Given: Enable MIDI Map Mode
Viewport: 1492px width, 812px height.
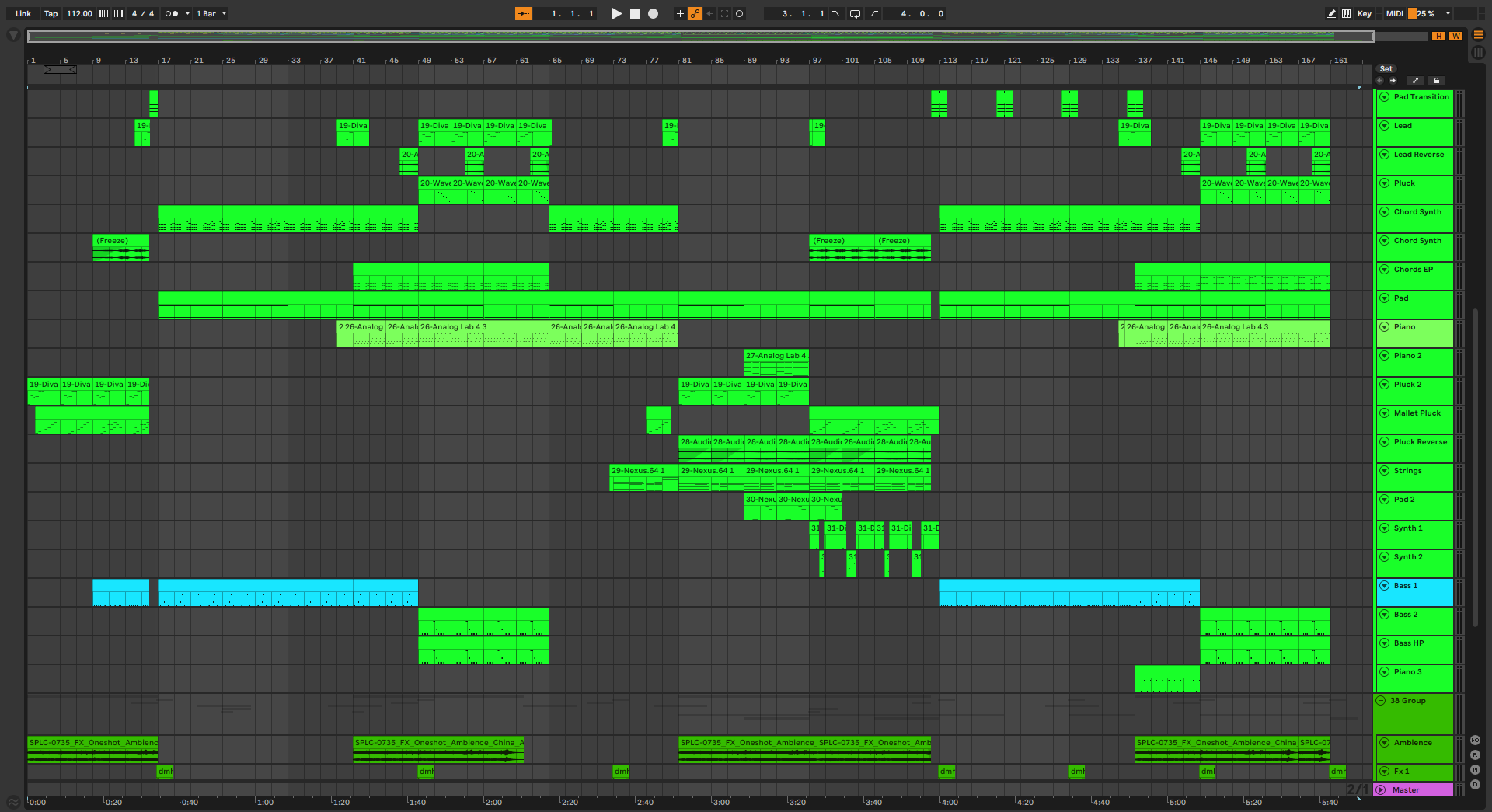Looking at the screenshot, I should 1395,13.
